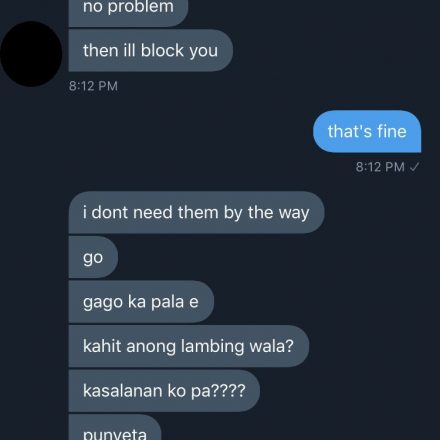This screenshot has width=440, height=440.
Task: Tap the word "fine" in blue bubble
Action: [392, 131]
